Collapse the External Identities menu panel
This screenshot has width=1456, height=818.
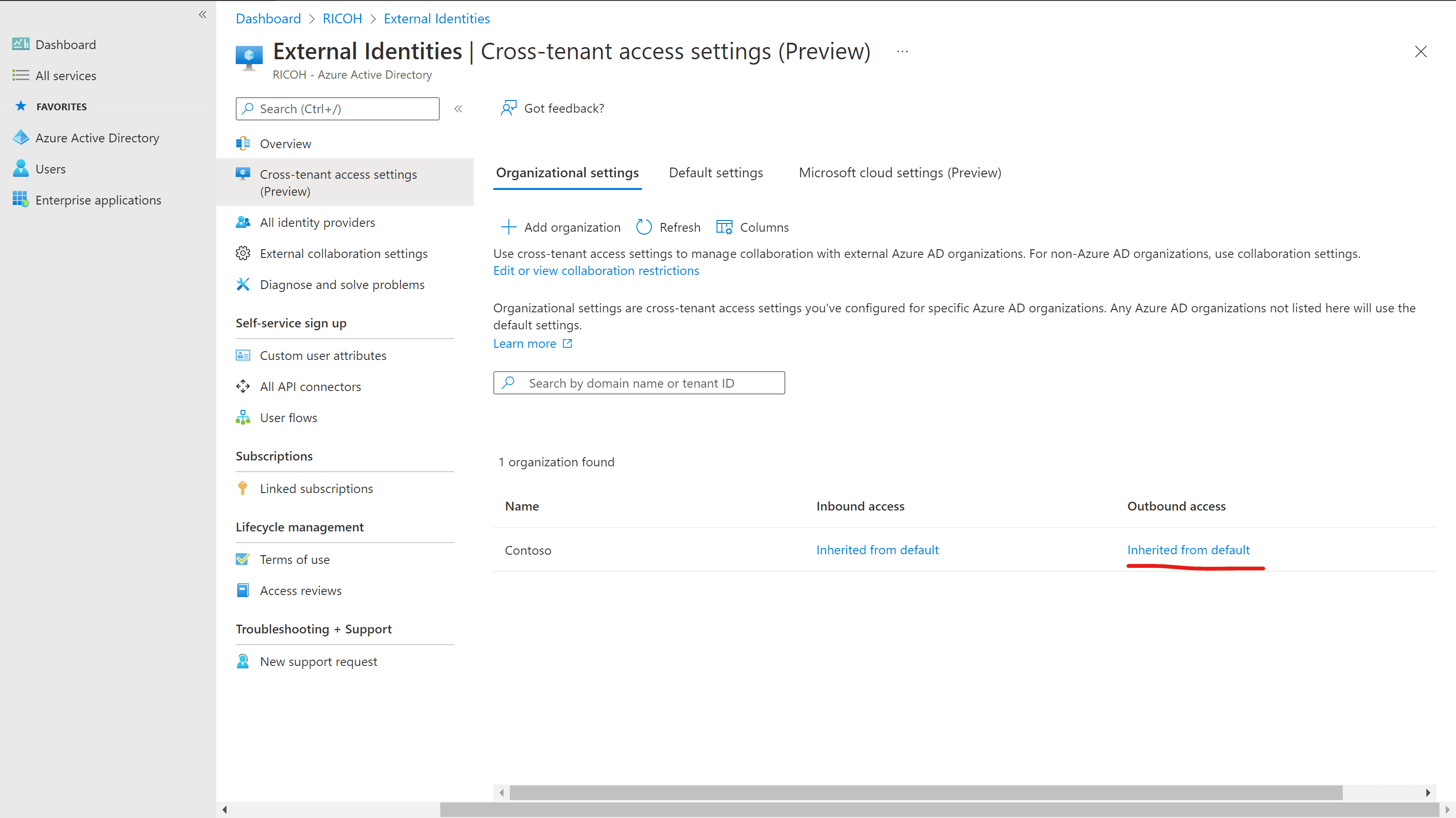point(458,108)
